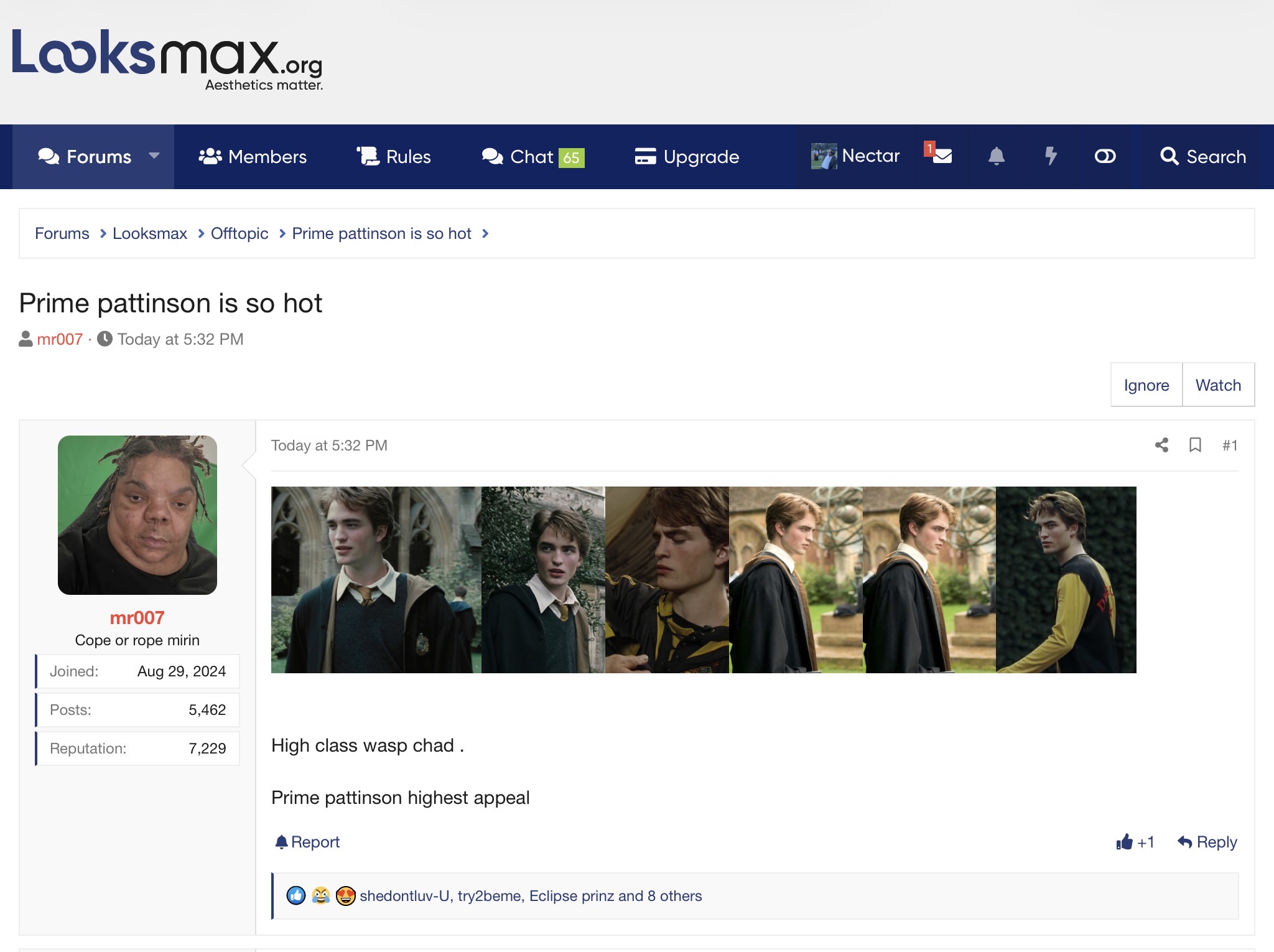
Task: Watch this thread
Action: (x=1218, y=385)
